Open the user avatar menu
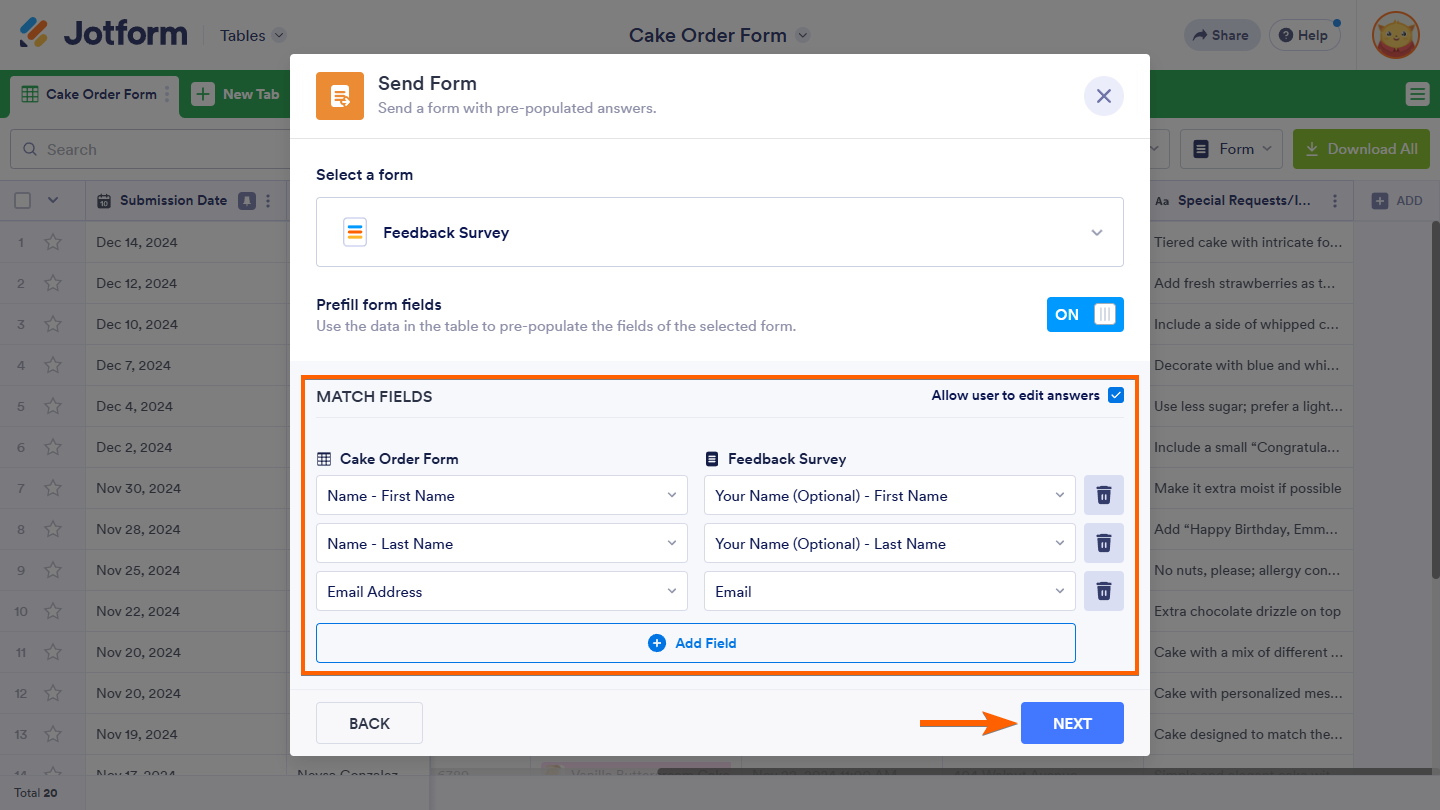Image resolution: width=1440 pixels, height=810 pixels. point(1395,36)
